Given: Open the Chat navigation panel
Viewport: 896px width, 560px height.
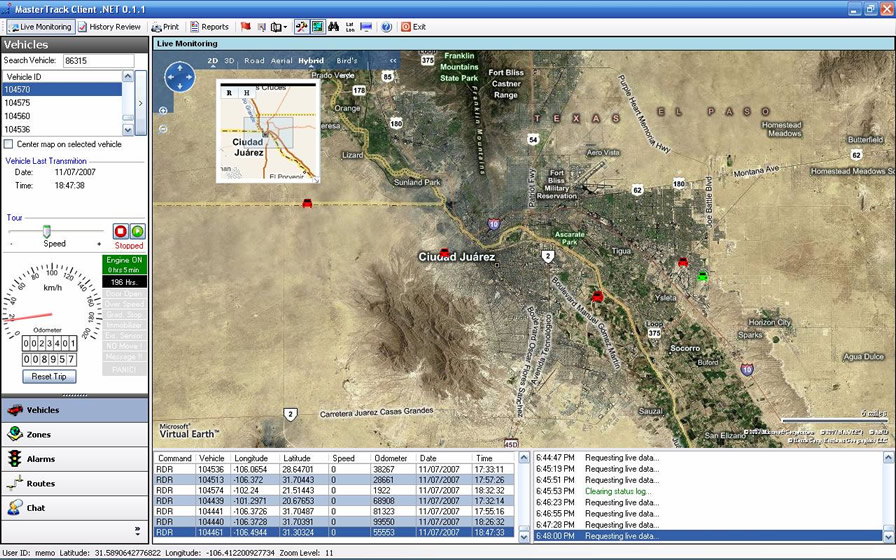Looking at the screenshot, I should click(75, 508).
